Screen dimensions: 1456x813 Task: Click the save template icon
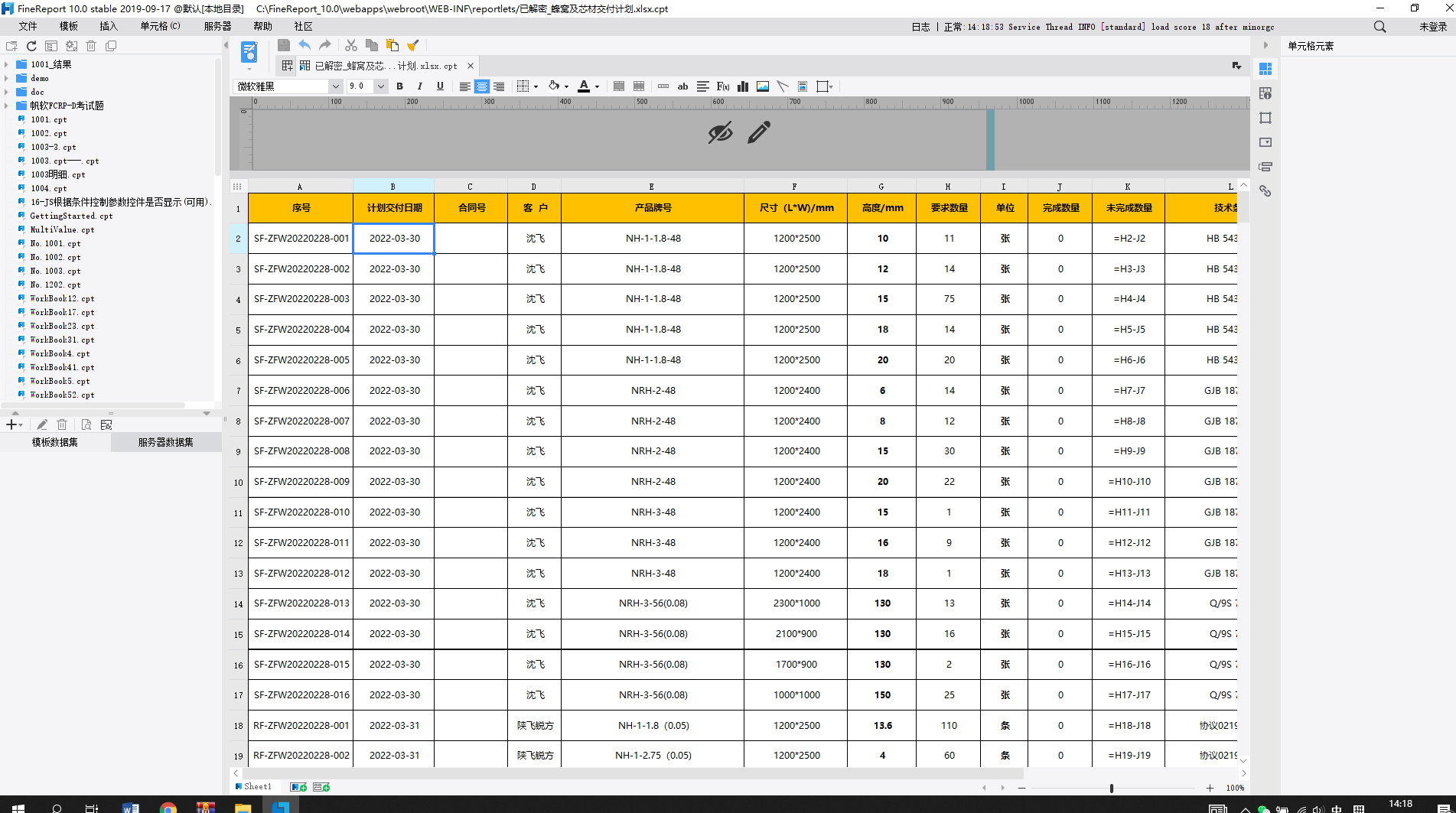coord(284,45)
